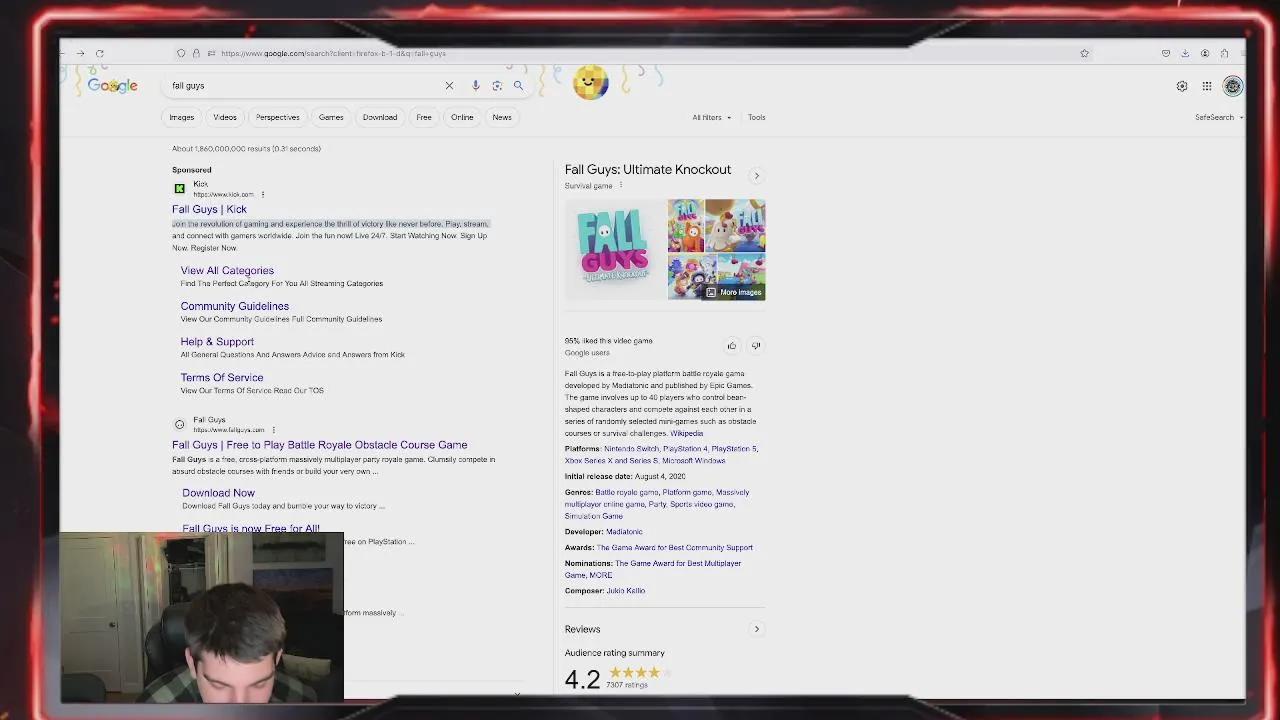Open options dots beside fallguys.com URL
The image size is (1280, 720).
coord(273,430)
